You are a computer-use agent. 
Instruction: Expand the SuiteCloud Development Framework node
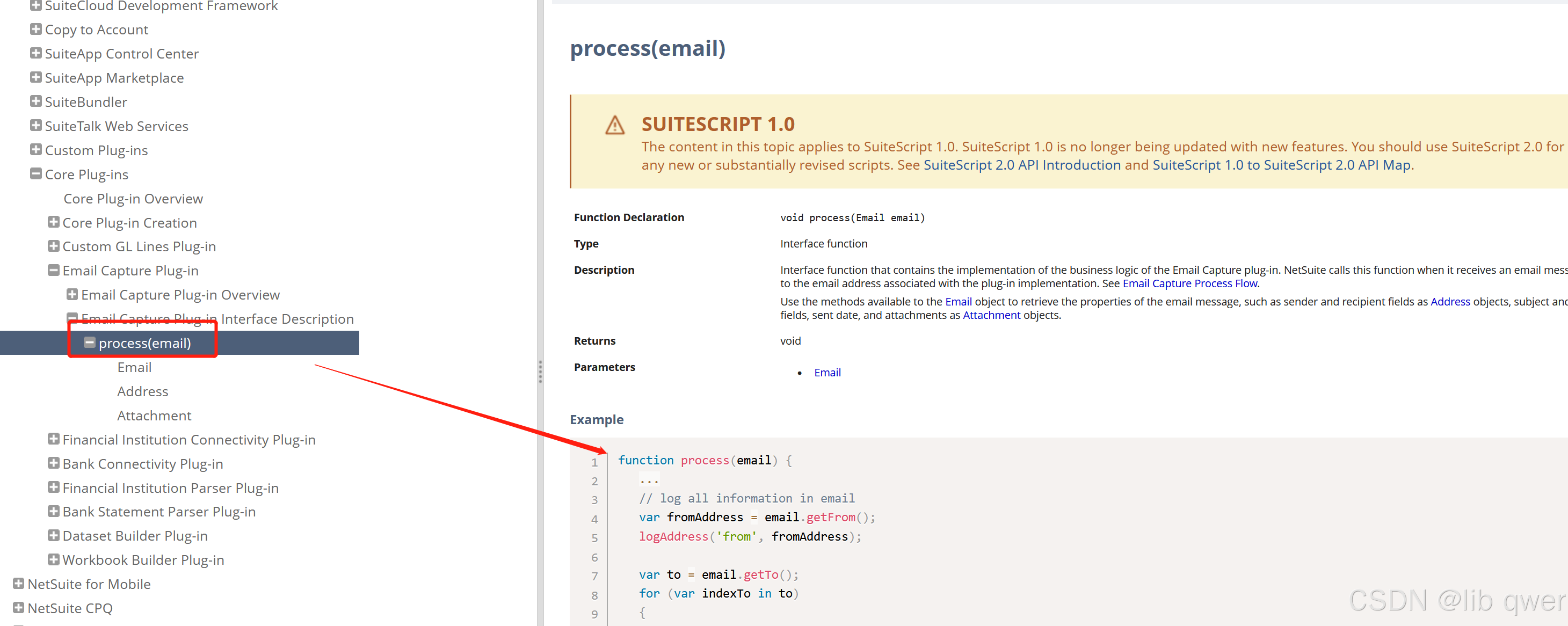[36, 5]
